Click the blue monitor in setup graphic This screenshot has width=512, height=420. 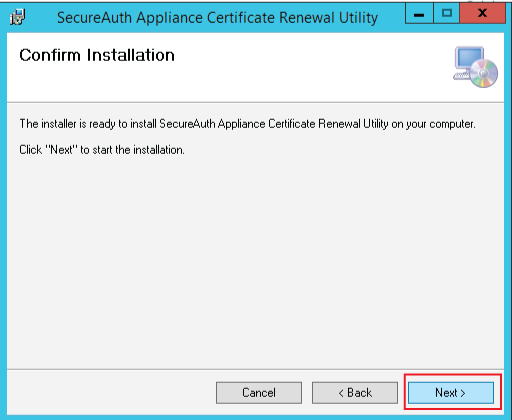470,58
